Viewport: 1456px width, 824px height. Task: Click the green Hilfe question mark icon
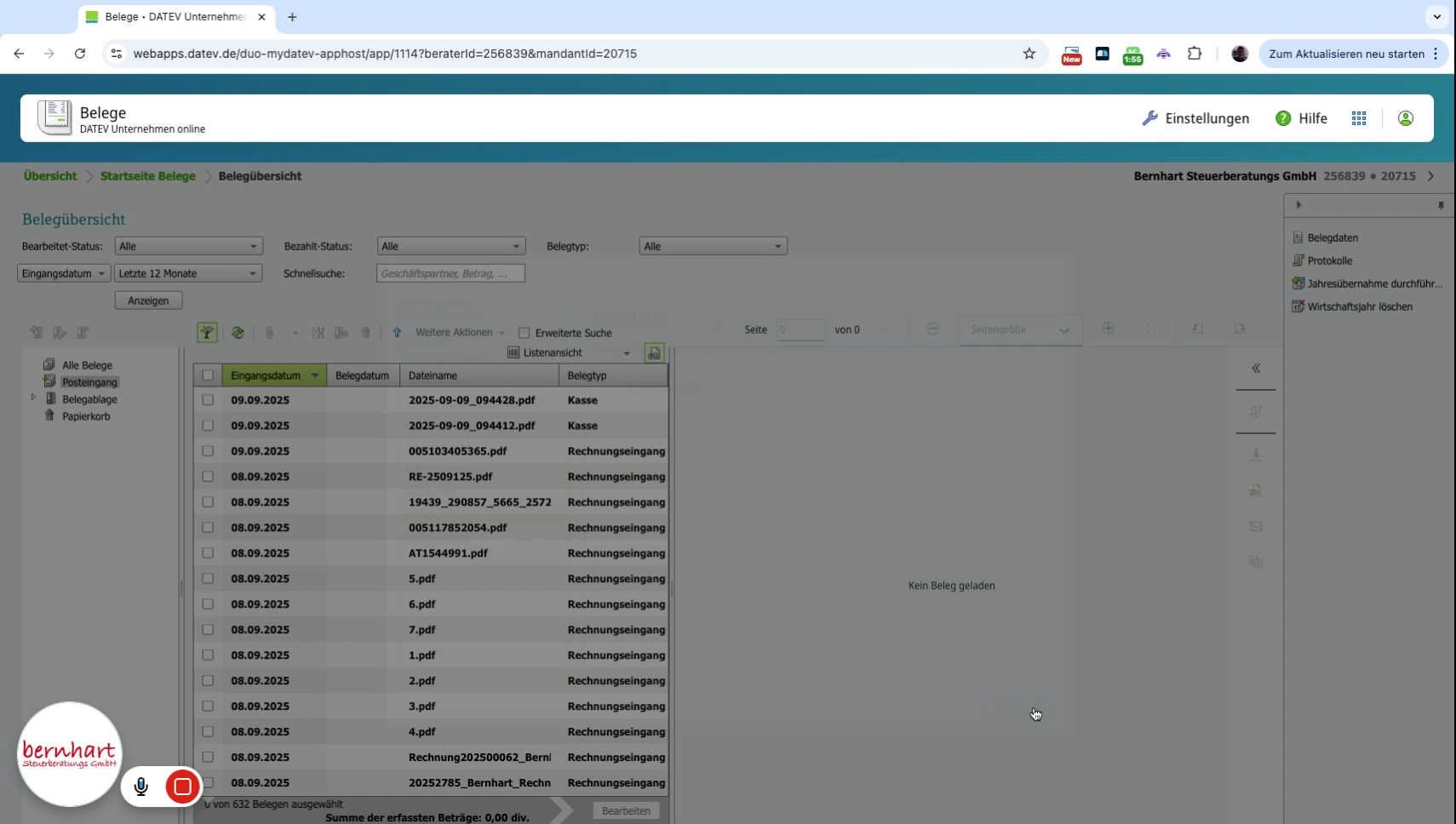(x=1283, y=118)
